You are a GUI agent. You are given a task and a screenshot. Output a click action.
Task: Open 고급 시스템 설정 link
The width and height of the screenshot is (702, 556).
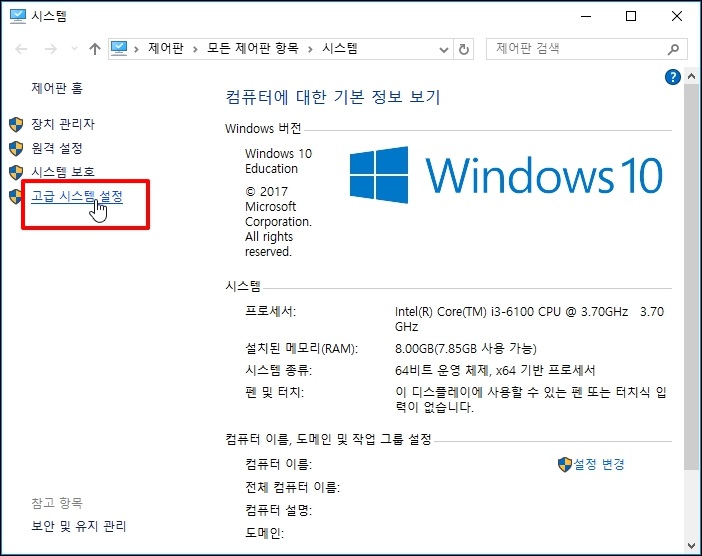tap(77, 197)
